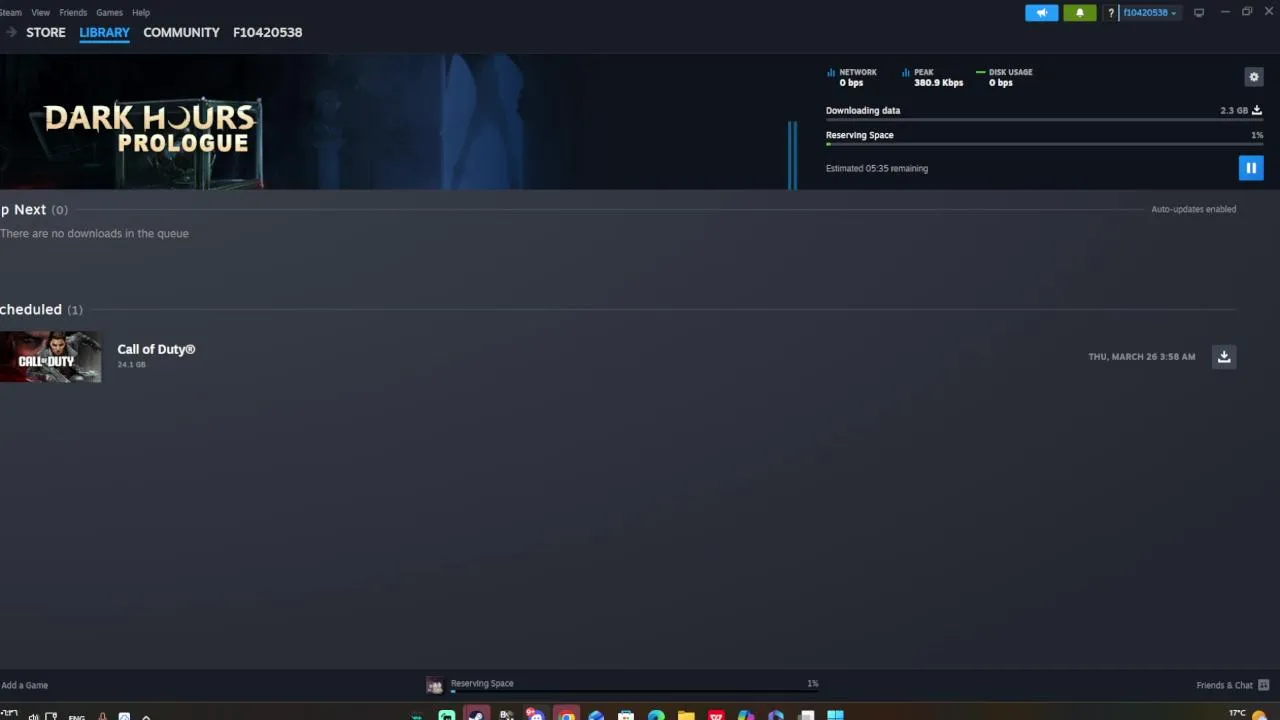
Task: Open the Steam menu
Action: click(x=11, y=13)
